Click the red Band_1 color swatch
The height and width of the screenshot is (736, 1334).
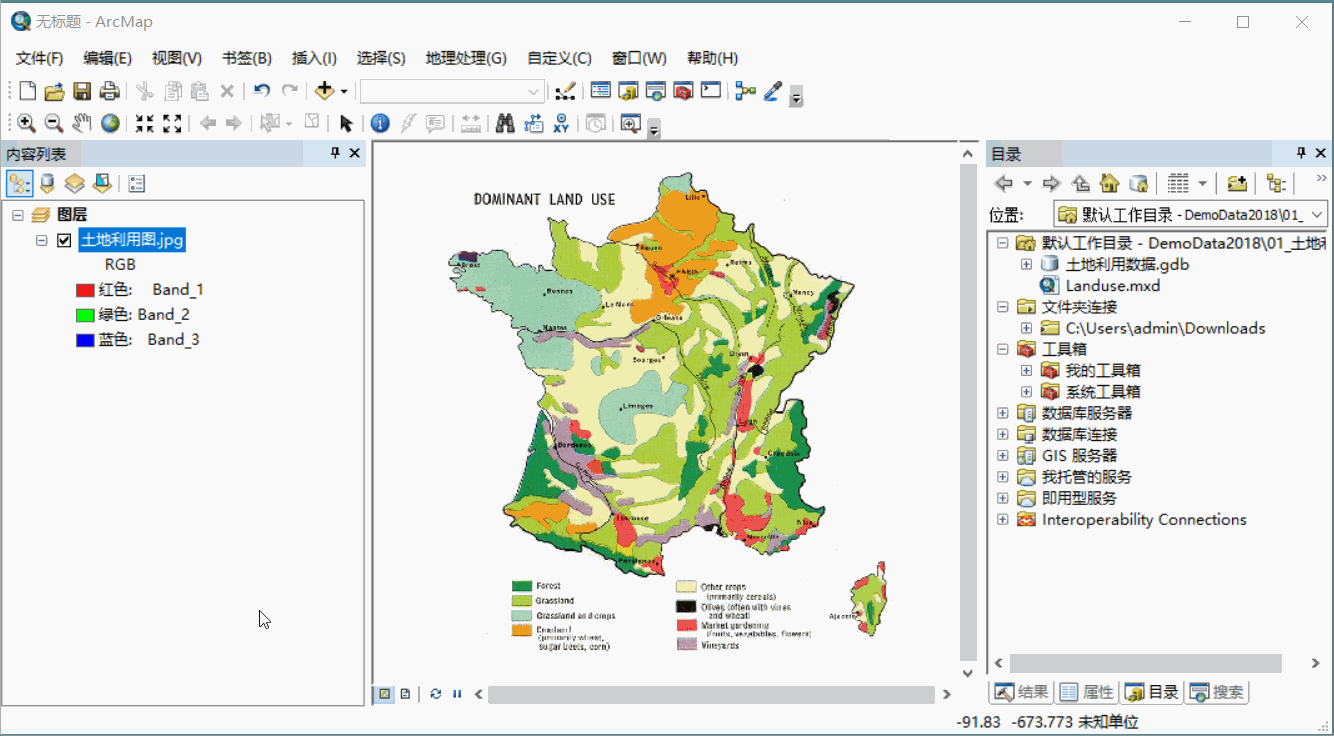[85, 290]
